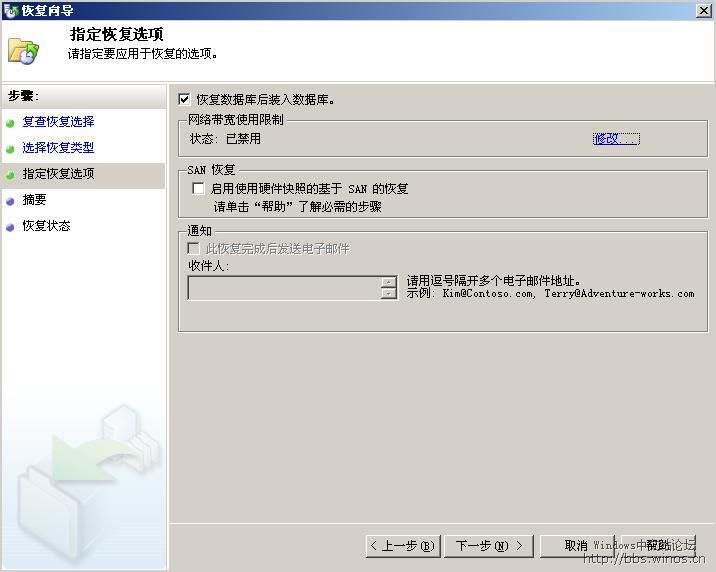This screenshot has width=716, height=572.
Task: Close the 恢复向导 window
Action: click(x=704, y=10)
